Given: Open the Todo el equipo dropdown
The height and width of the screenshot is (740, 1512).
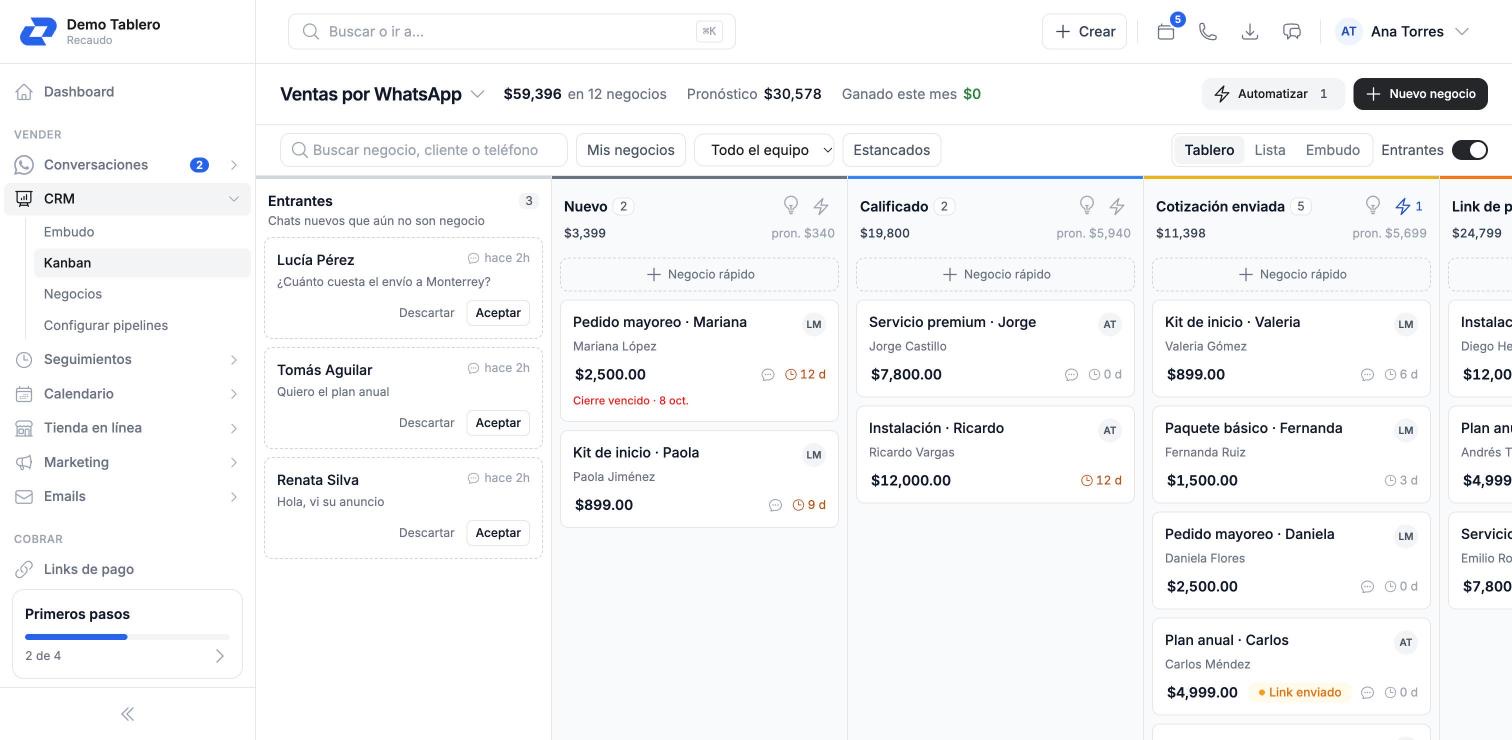Looking at the screenshot, I should tap(764, 150).
